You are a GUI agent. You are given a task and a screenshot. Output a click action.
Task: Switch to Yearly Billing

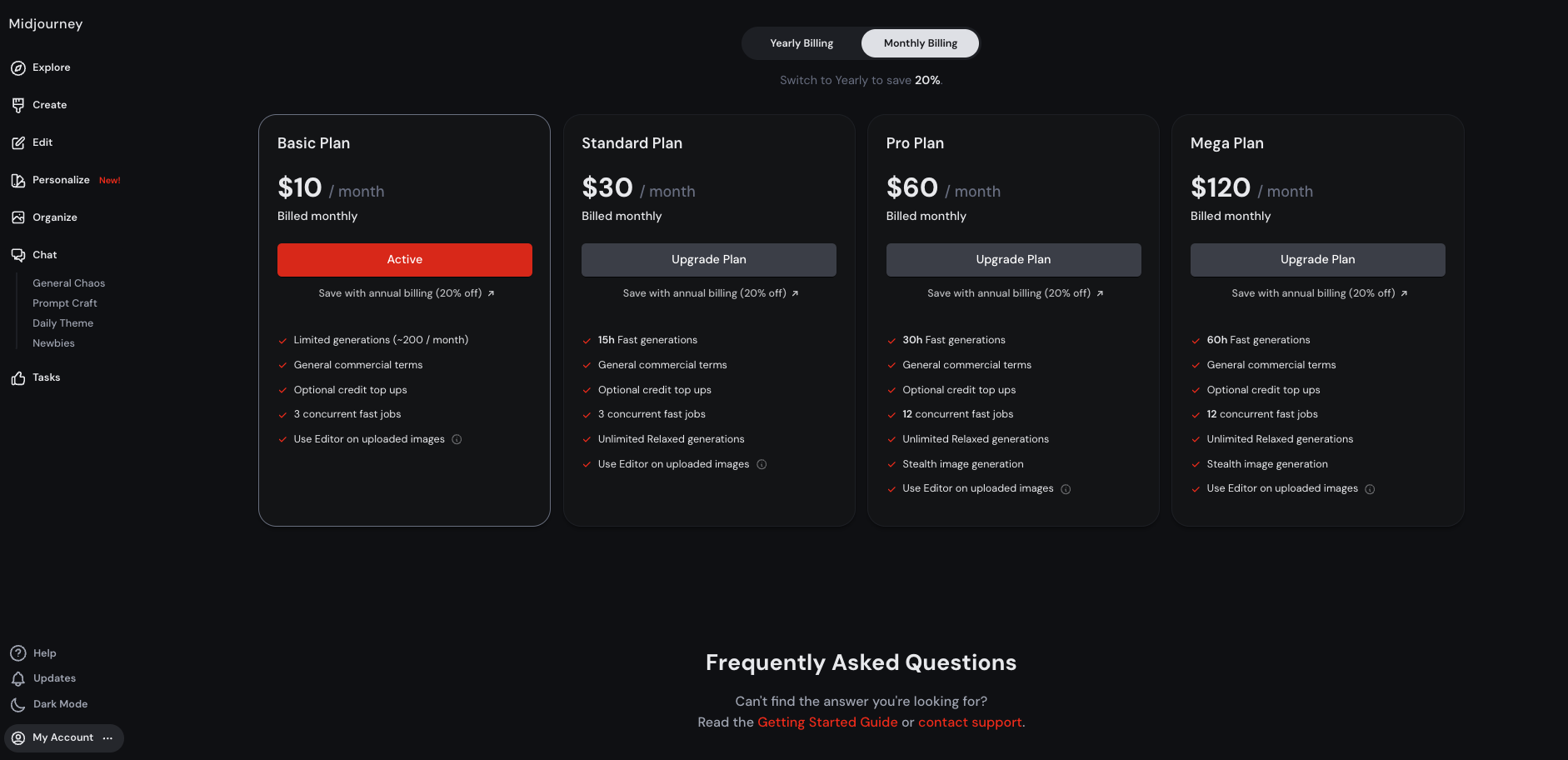click(x=801, y=43)
